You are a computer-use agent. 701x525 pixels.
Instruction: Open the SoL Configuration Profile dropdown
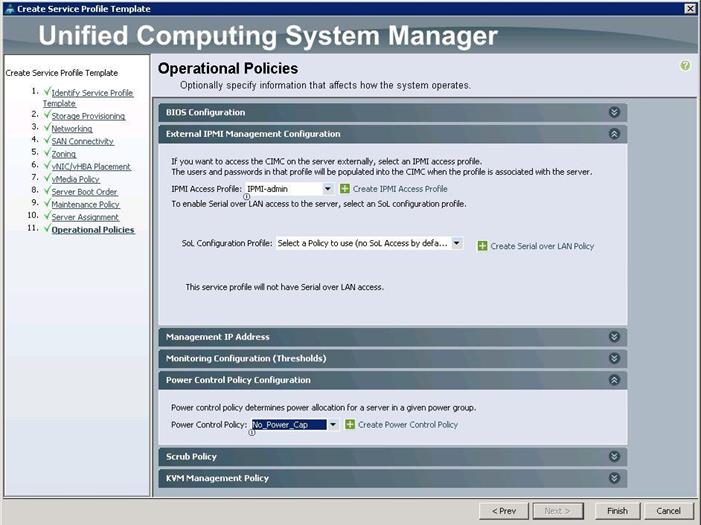click(456, 243)
